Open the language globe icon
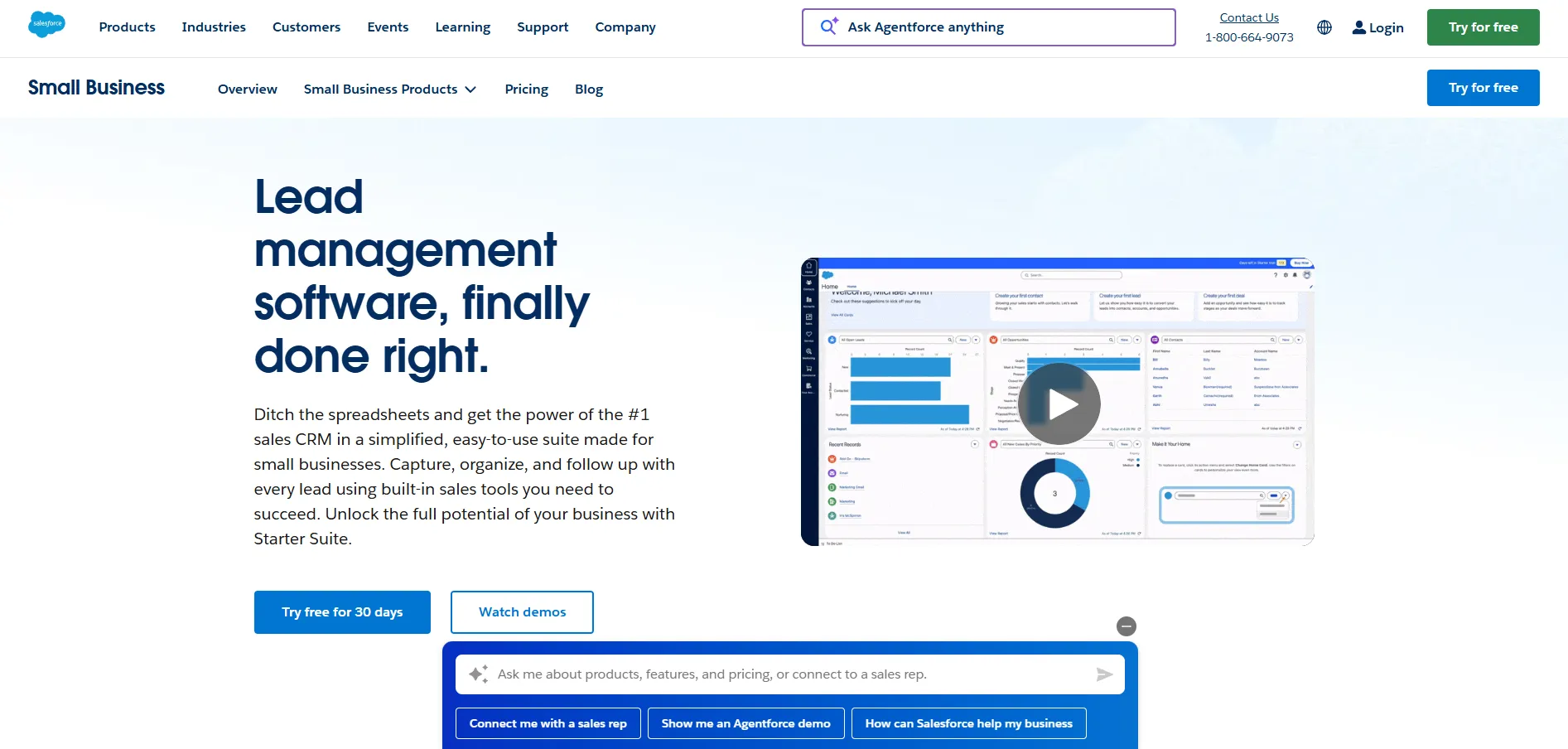The width and height of the screenshot is (1568, 749). click(x=1324, y=27)
